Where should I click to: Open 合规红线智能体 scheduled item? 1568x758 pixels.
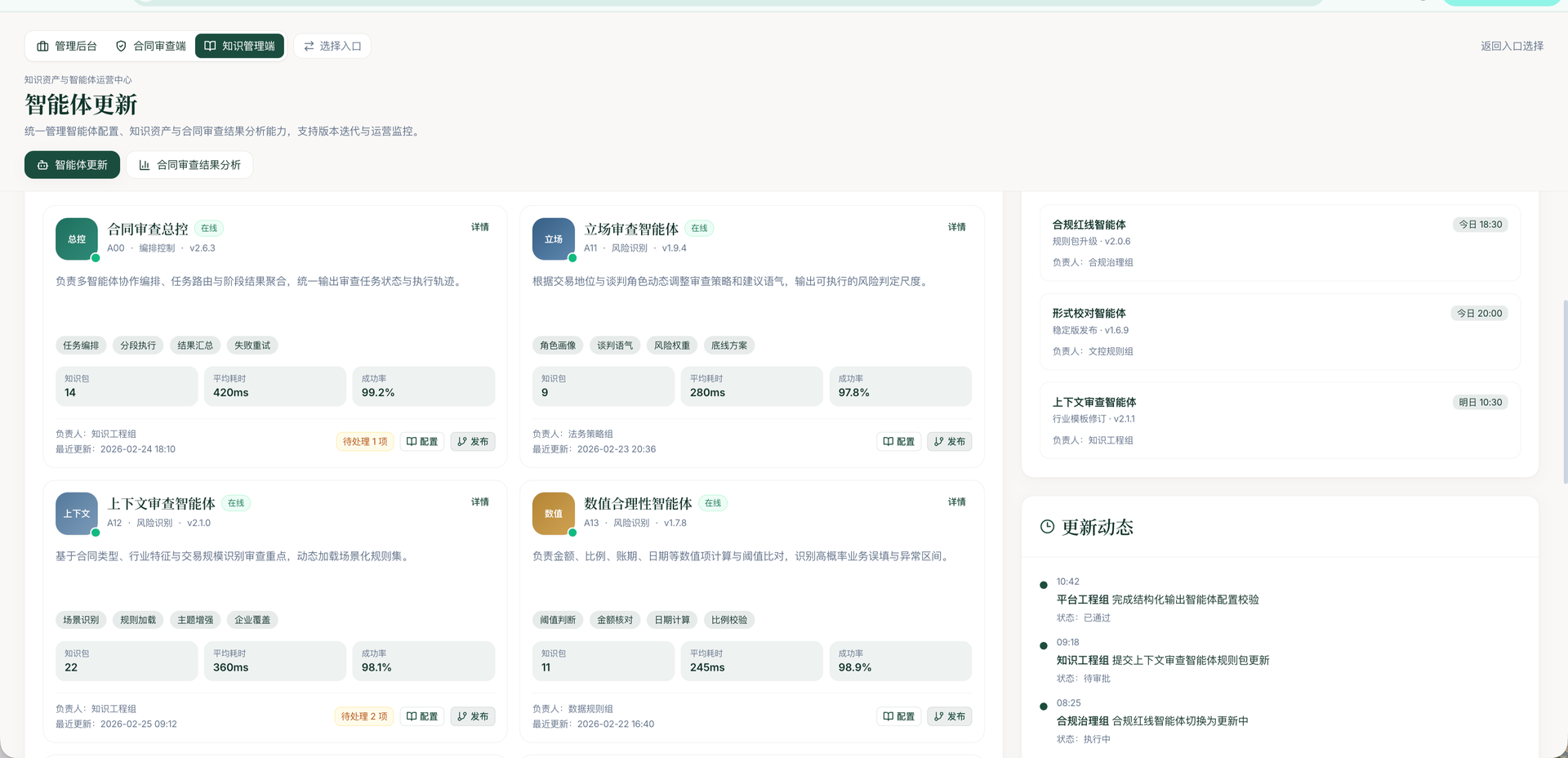click(x=1280, y=243)
